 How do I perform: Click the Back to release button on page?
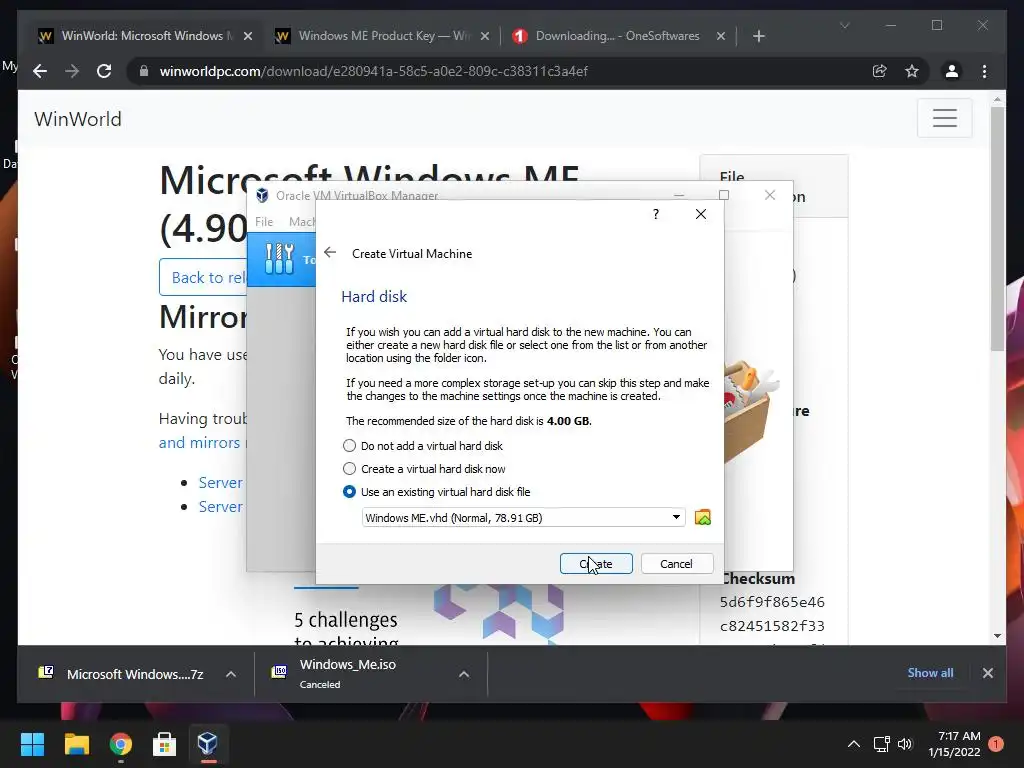(x=204, y=277)
